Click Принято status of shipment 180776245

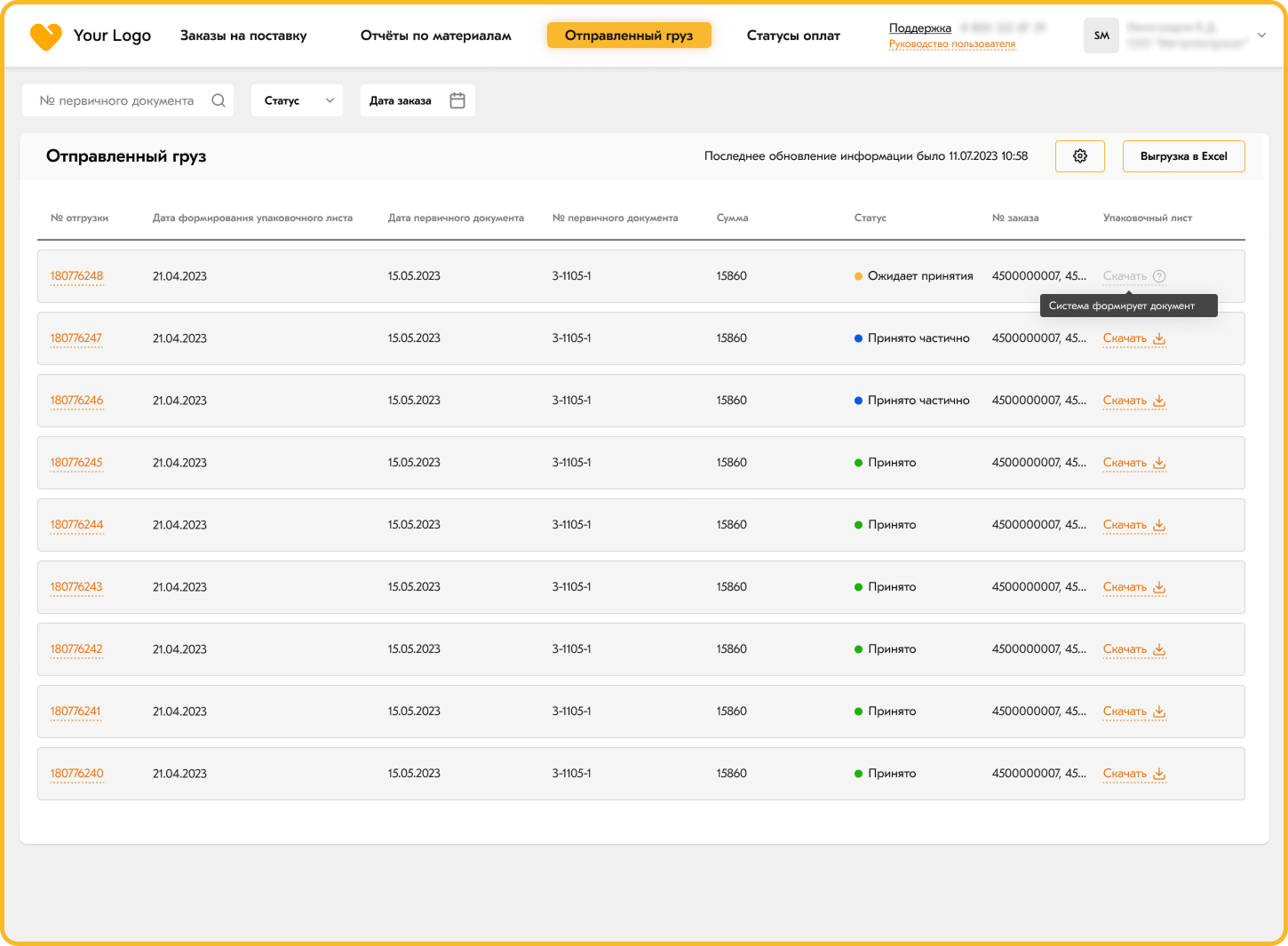coord(892,463)
